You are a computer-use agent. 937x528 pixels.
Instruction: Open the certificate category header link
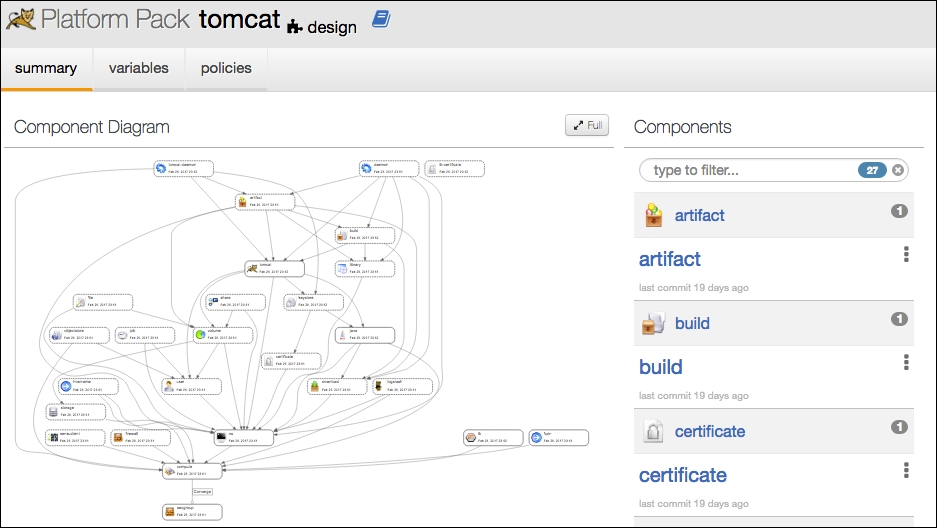[x=709, y=431]
